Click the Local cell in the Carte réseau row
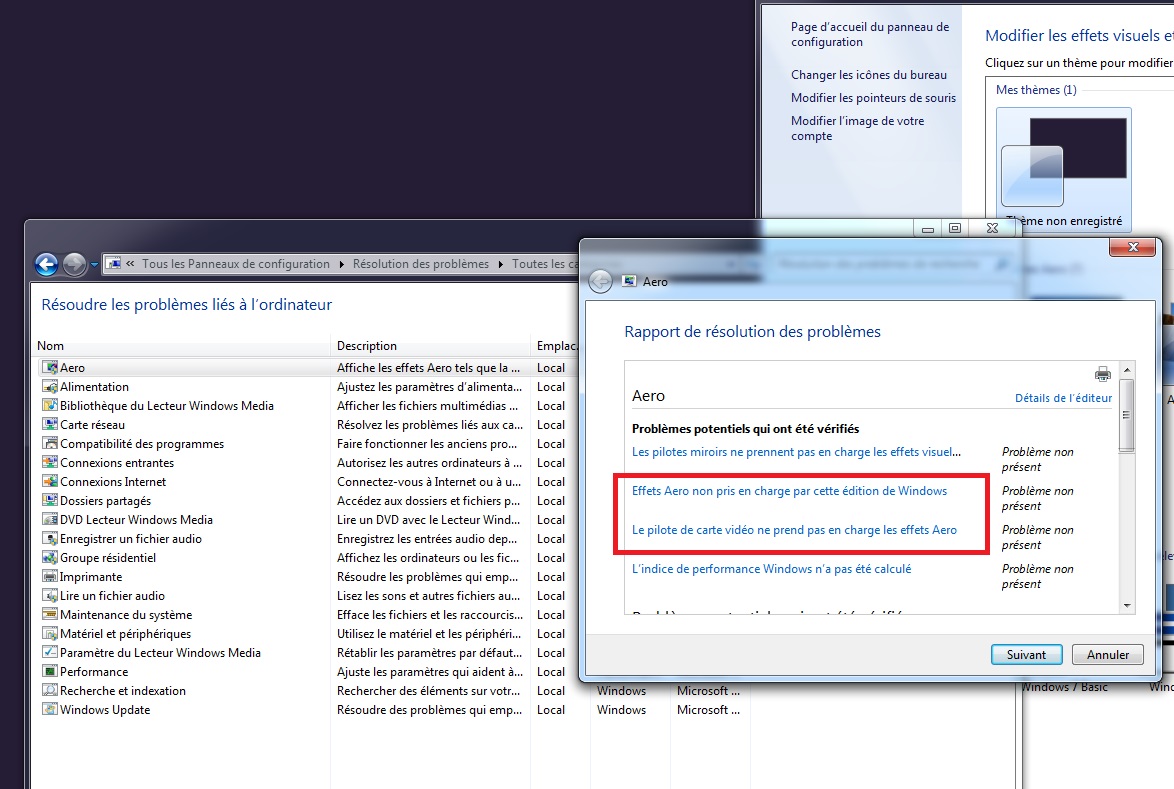Viewport: 1174px width, 789px height. tap(551, 424)
